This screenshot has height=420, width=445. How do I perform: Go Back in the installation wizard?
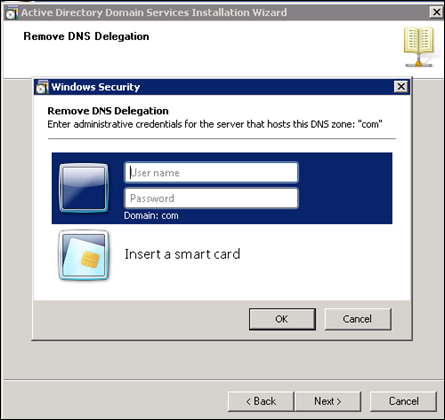pyautogui.click(x=261, y=401)
